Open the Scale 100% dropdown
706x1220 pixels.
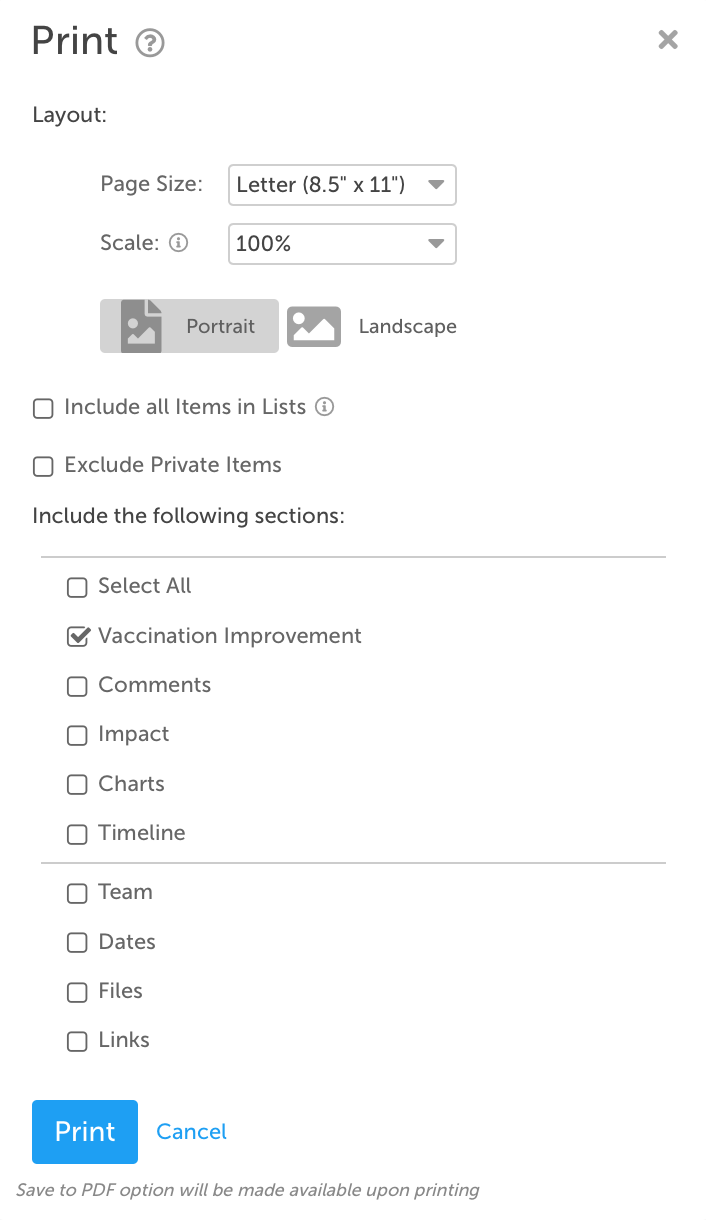pos(342,244)
